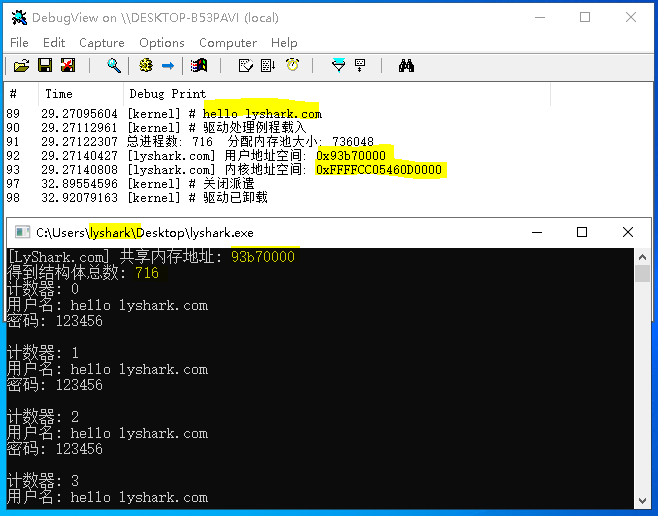This screenshot has height=516, width=658.
Task: Click the History Depth toolbar icon
Action: click(x=360, y=65)
